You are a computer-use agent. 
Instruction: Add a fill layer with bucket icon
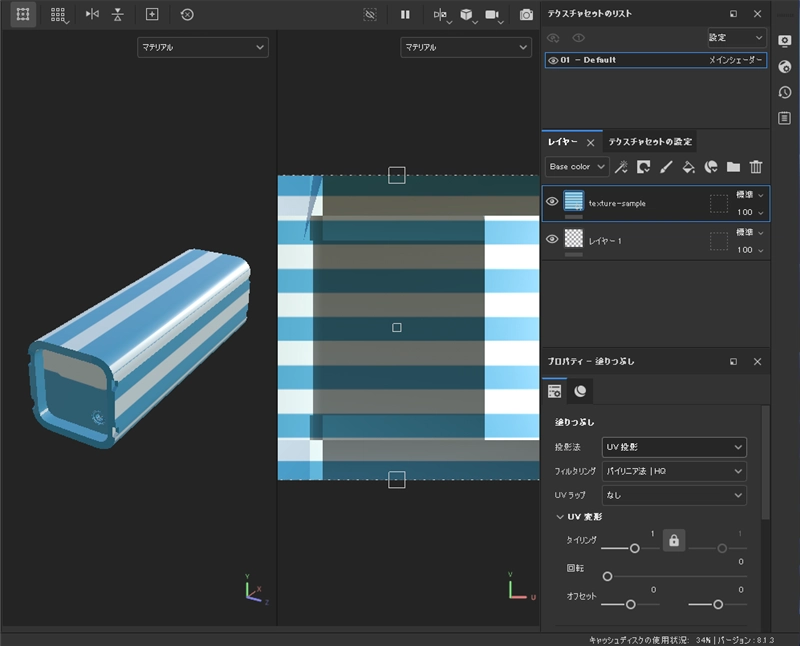[688, 167]
